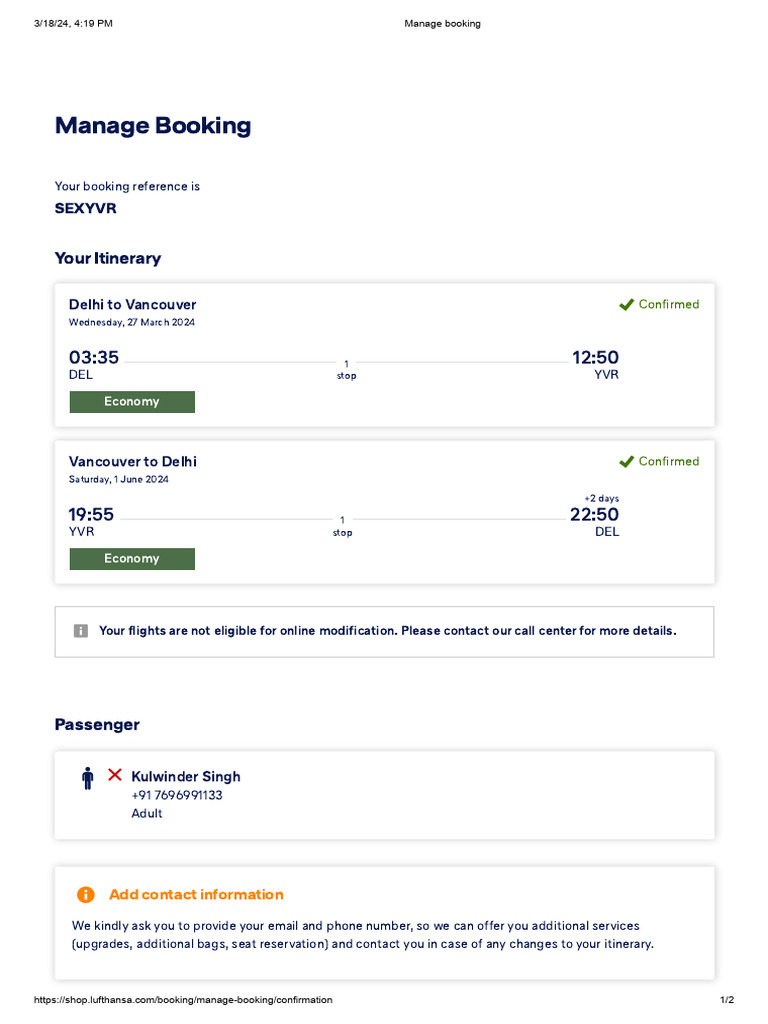Click the 12:50 YVR arrival time
The width and height of the screenshot is (768, 1024).
(595, 358)
